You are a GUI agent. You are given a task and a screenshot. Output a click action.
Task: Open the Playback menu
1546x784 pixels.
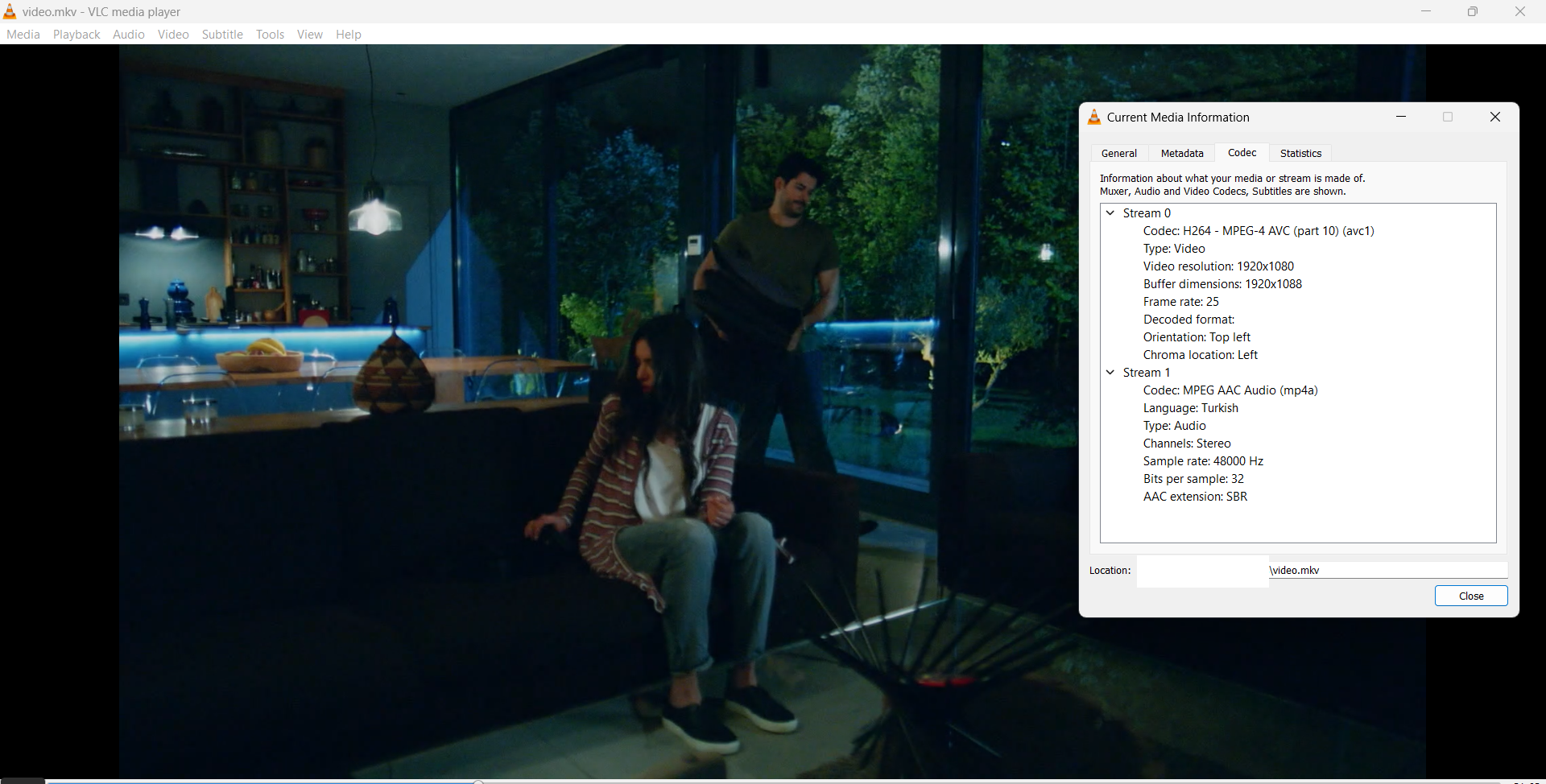[x=76, y=35]
